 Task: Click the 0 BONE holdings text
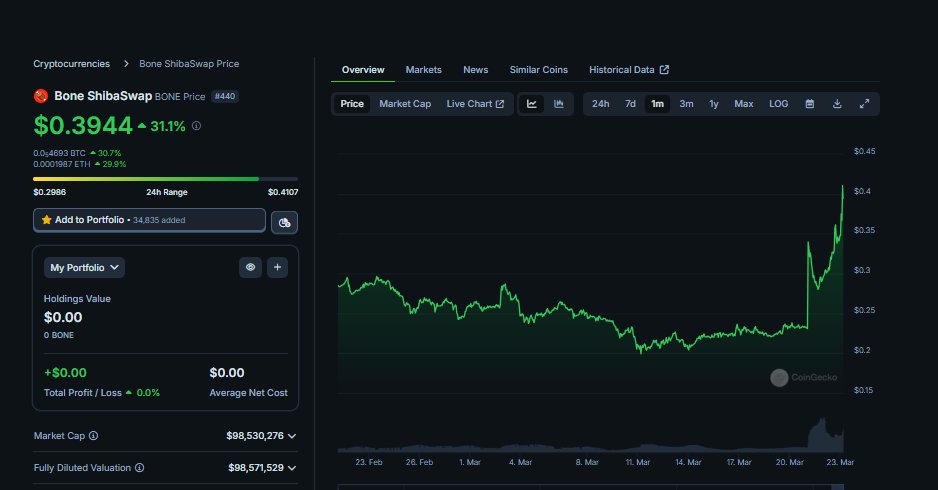click(x=59, y=335)
